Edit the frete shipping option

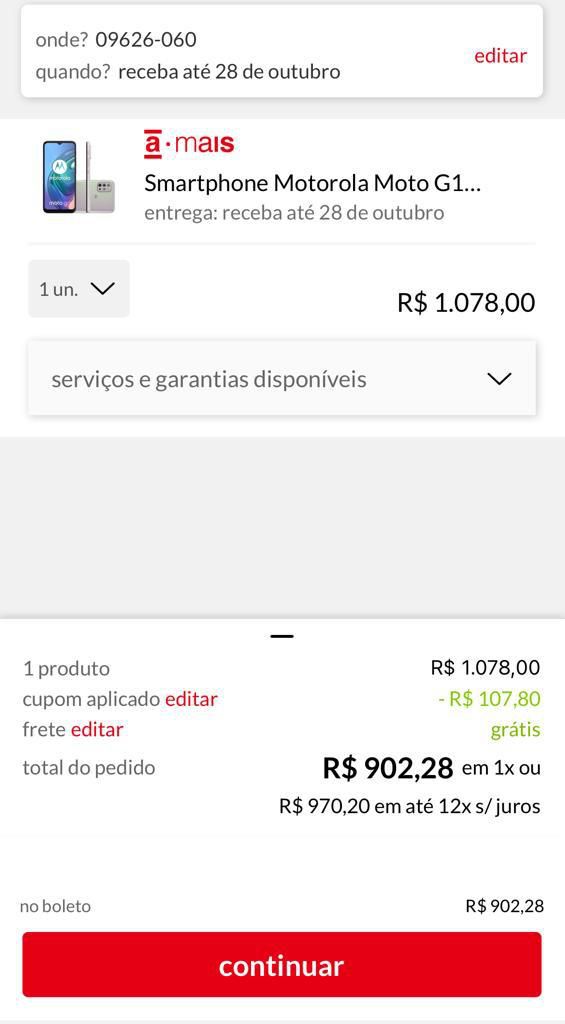pyautogui.click(x=97, y=729)
